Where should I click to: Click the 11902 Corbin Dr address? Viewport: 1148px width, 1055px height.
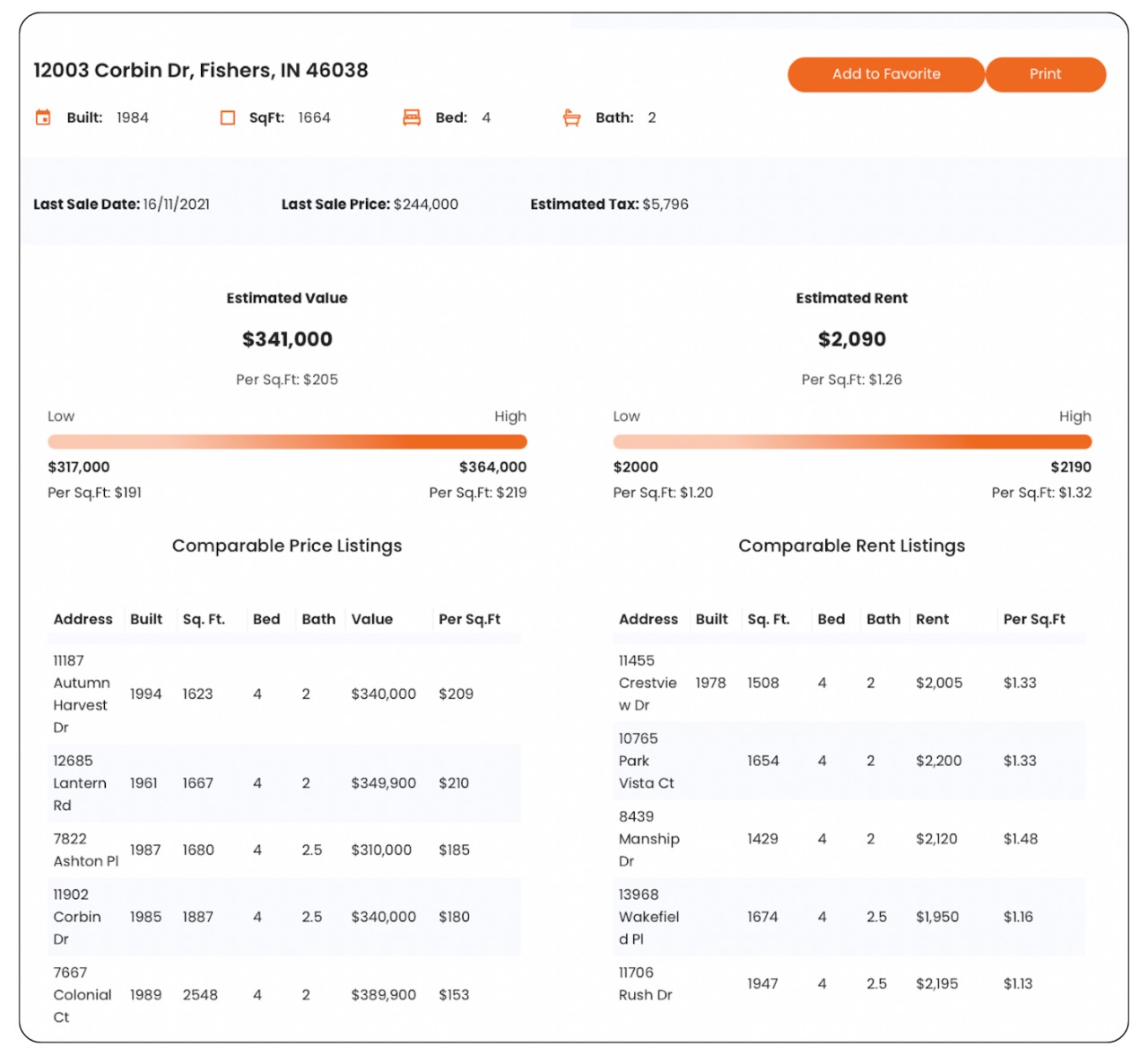pos(77,917)
